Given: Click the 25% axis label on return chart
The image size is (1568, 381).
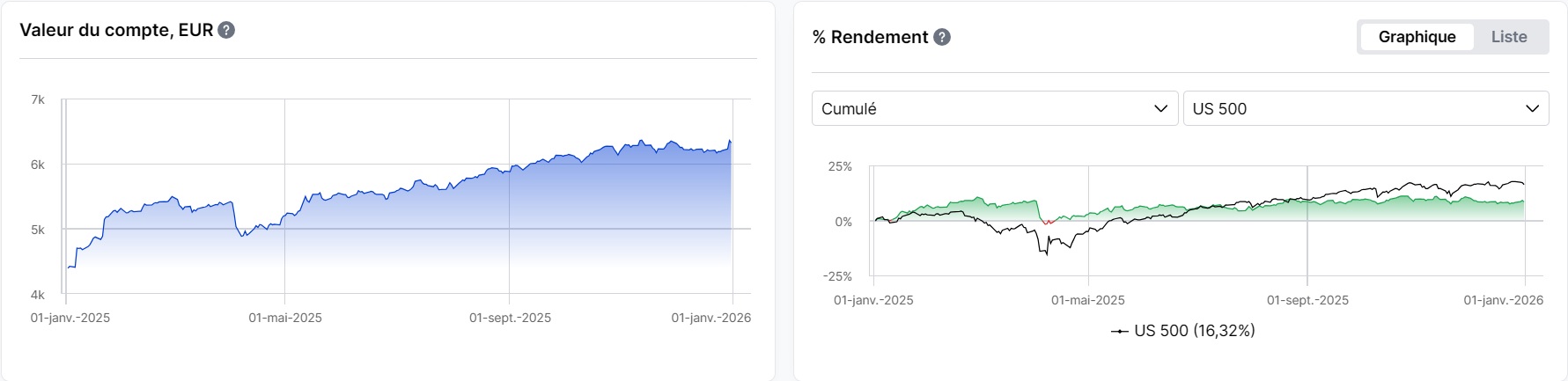Looking at the screenshot, I should [x=840, y=166].
